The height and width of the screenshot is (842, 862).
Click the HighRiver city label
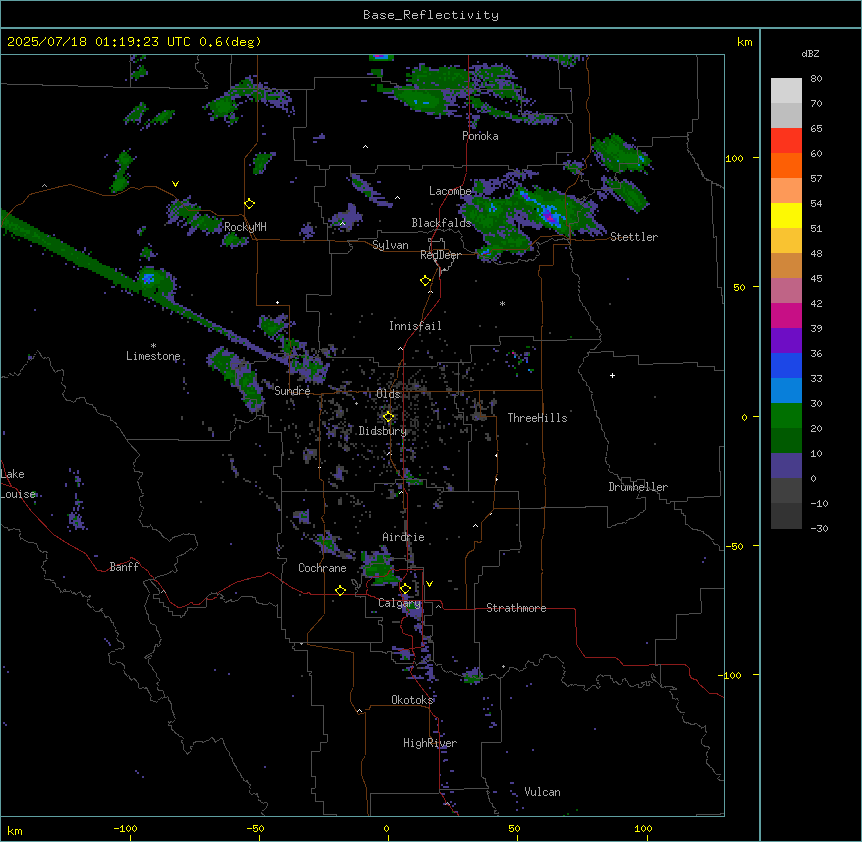click(430, 743)
